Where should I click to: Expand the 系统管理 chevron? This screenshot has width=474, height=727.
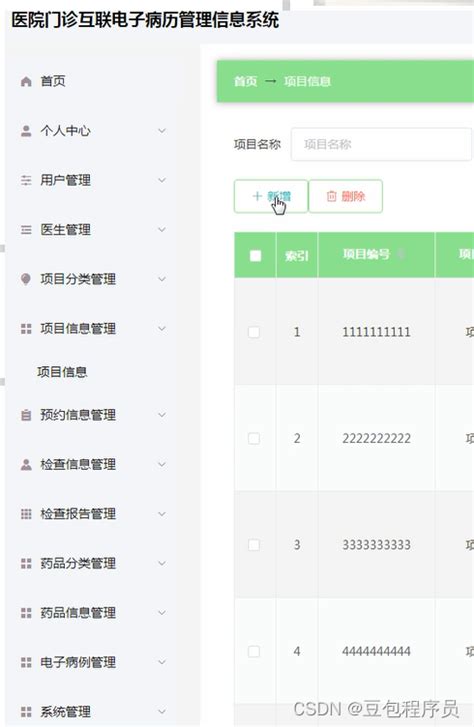point(162,712)
